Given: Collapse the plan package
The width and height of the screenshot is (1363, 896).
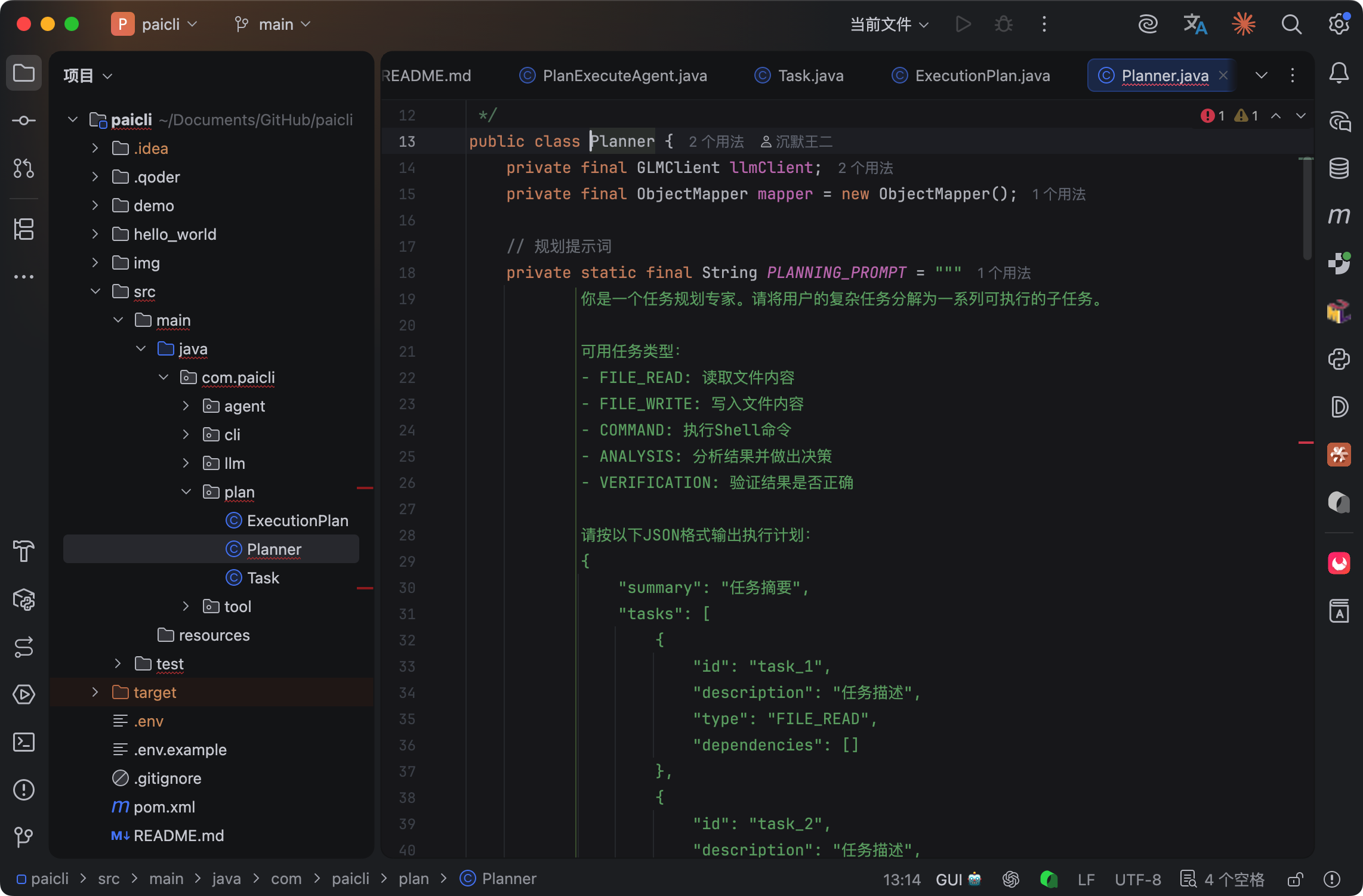Looking at the screenshot, I should tap(186, 492).
